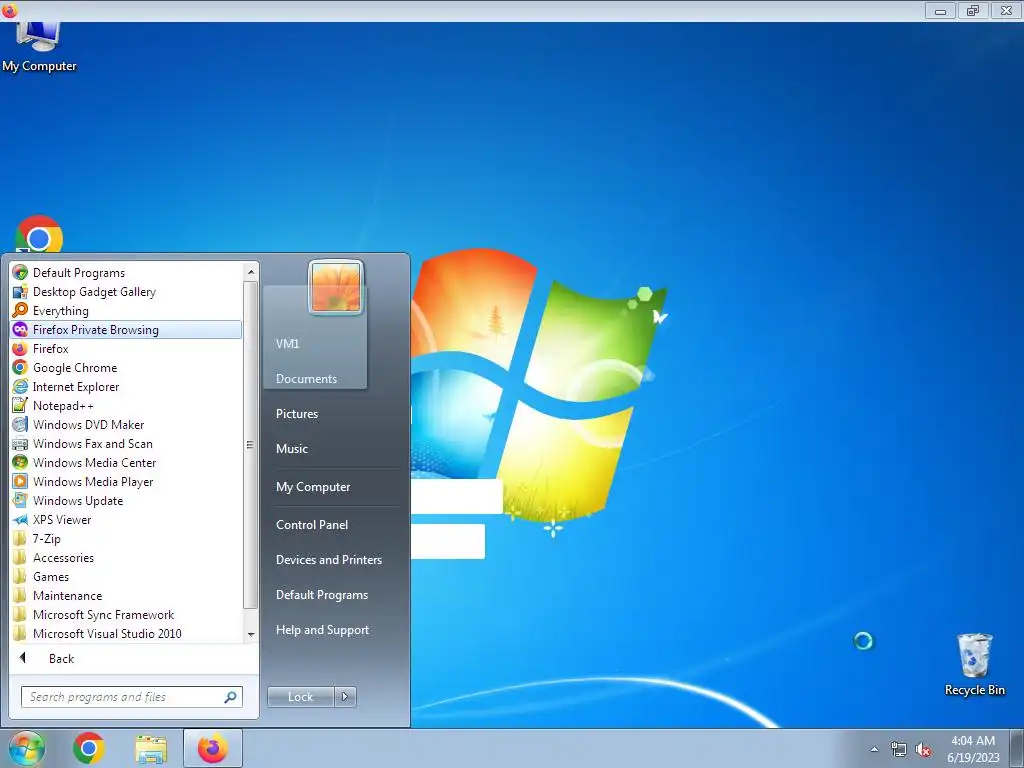Launch XPS Viewer icon
1024x768 pixels.
pos(20,519)
